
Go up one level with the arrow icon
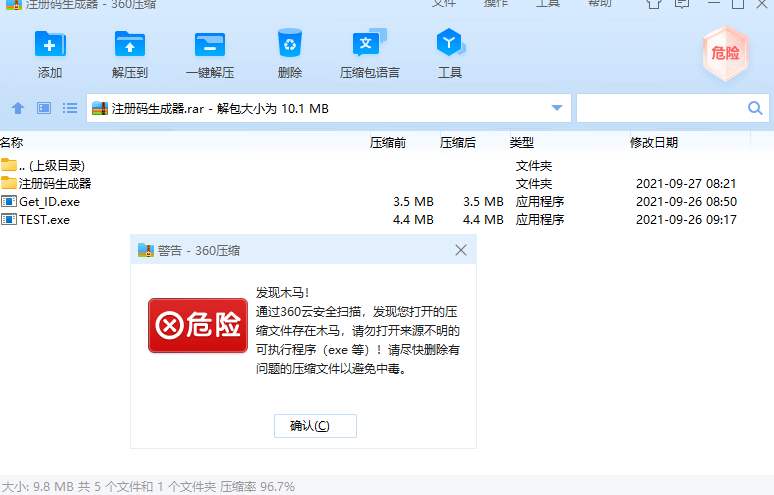(18, 108)
